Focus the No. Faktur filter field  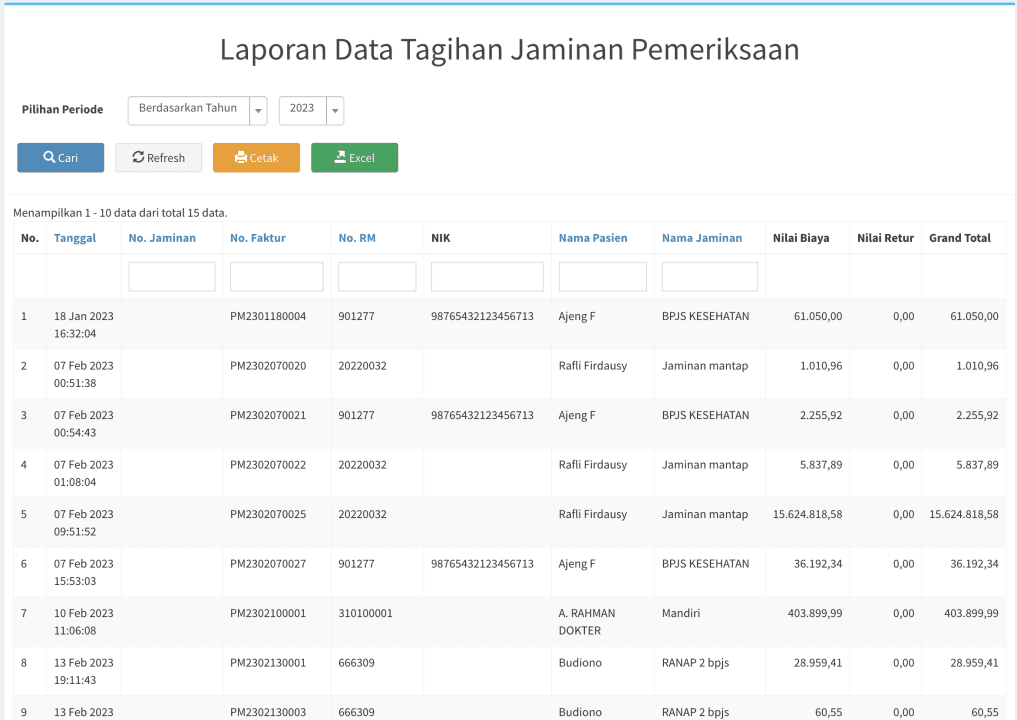point(276,276)
